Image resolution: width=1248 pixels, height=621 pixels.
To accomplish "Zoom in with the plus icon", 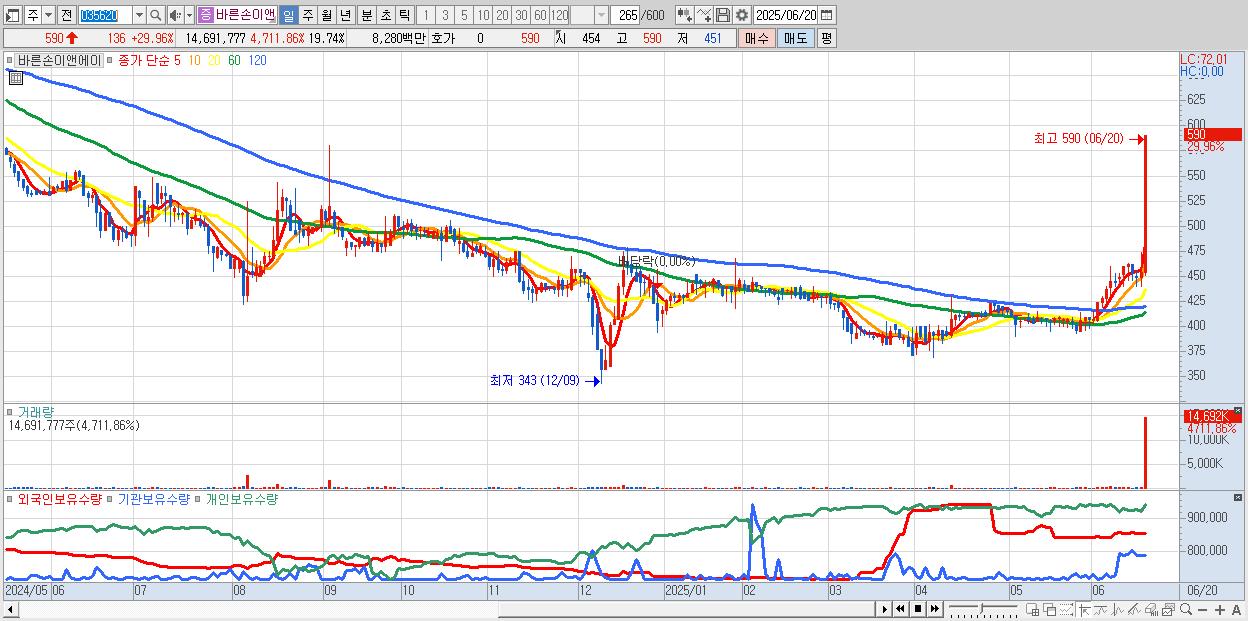I will (1220, 610).
